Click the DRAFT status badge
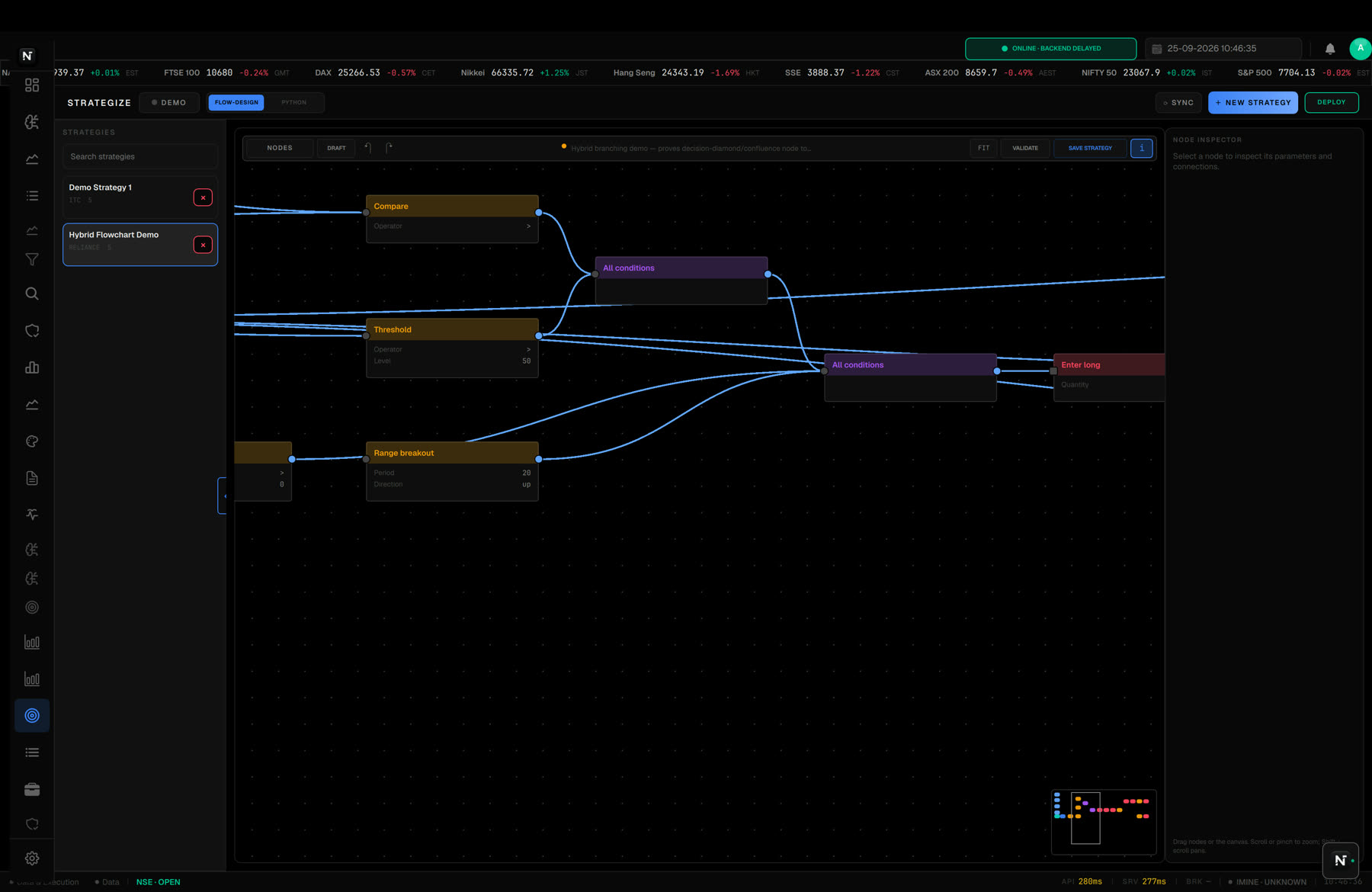1372x892 pixels. [x=336, y=148]
